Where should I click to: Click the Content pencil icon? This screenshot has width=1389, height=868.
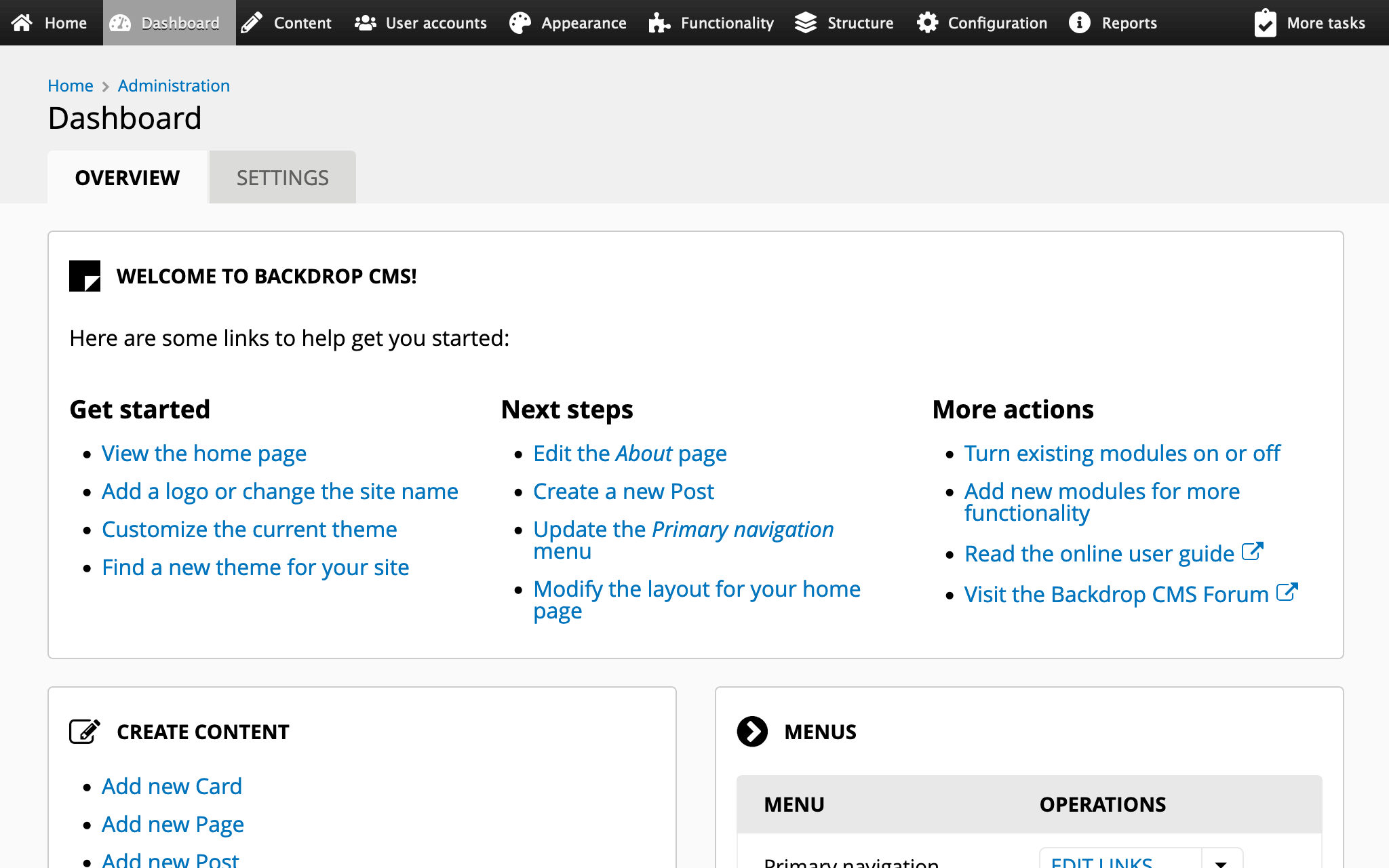point(252,22)
